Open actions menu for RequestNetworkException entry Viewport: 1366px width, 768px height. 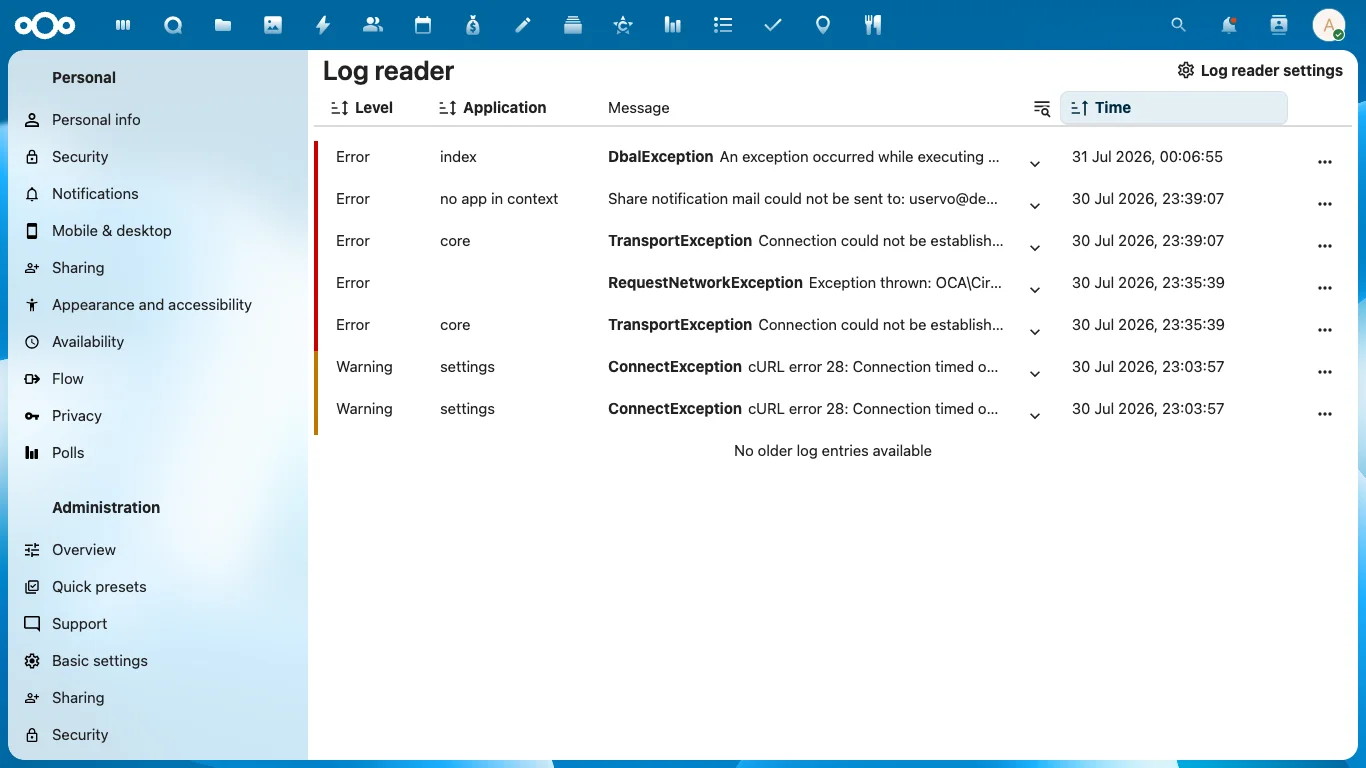[x=1325, y=288]
